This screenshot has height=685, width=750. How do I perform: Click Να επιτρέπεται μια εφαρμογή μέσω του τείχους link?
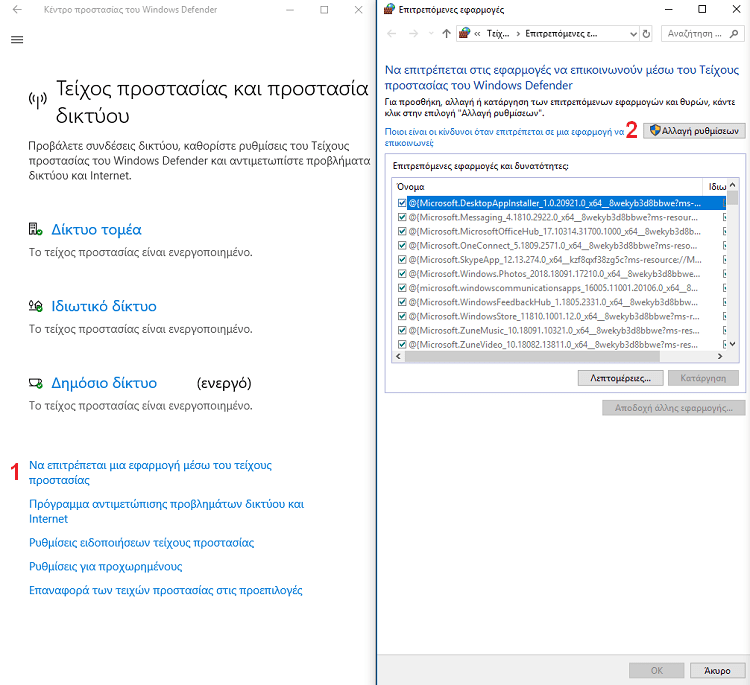point(150,473)
